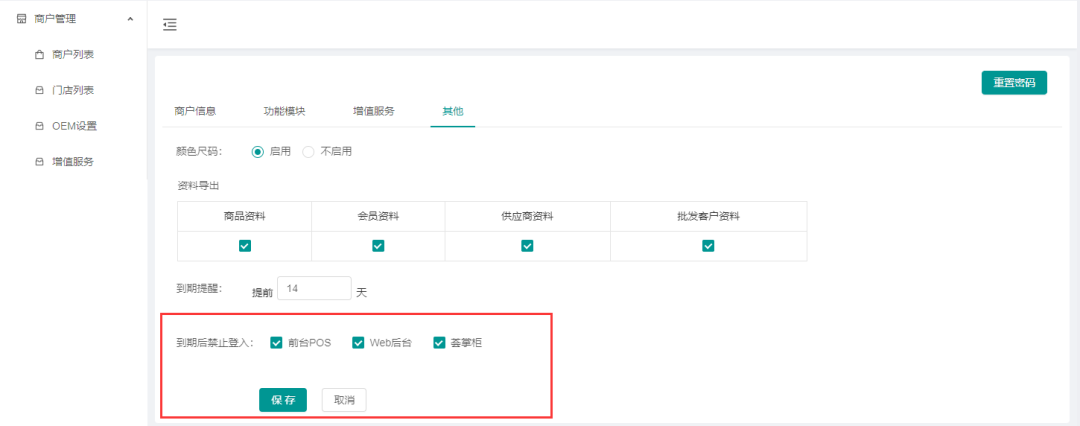
Task: Uncheck the 商品资料 export checkbox
Action: 245,246
